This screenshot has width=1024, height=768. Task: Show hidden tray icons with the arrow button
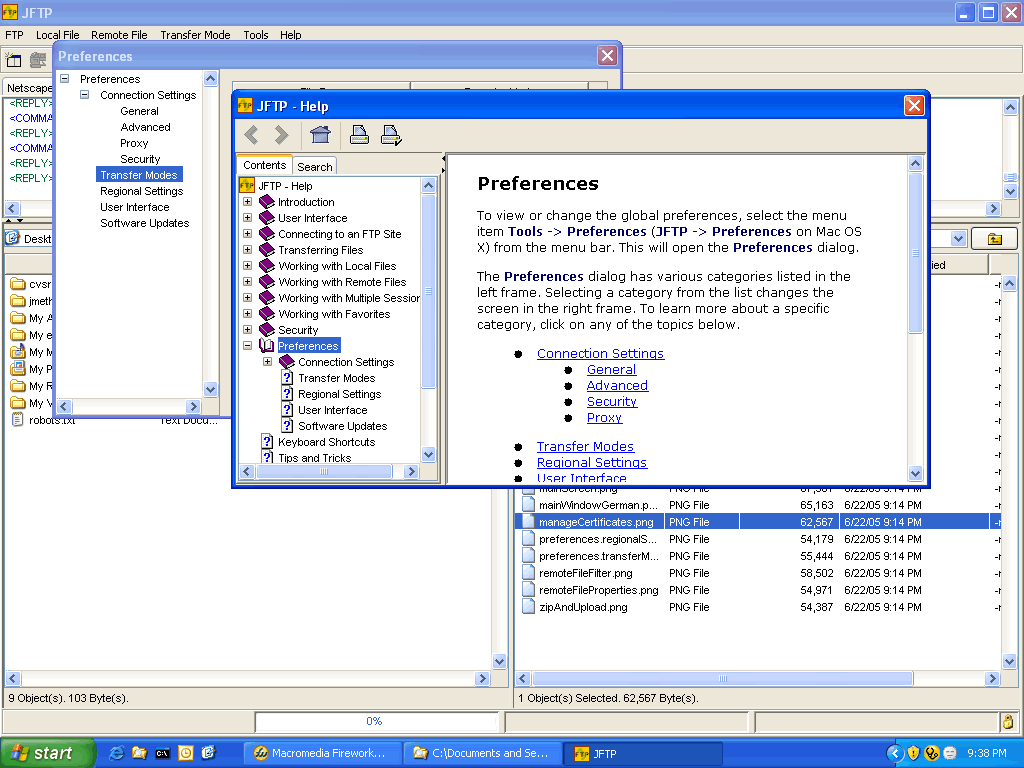(x=895, y=753)
